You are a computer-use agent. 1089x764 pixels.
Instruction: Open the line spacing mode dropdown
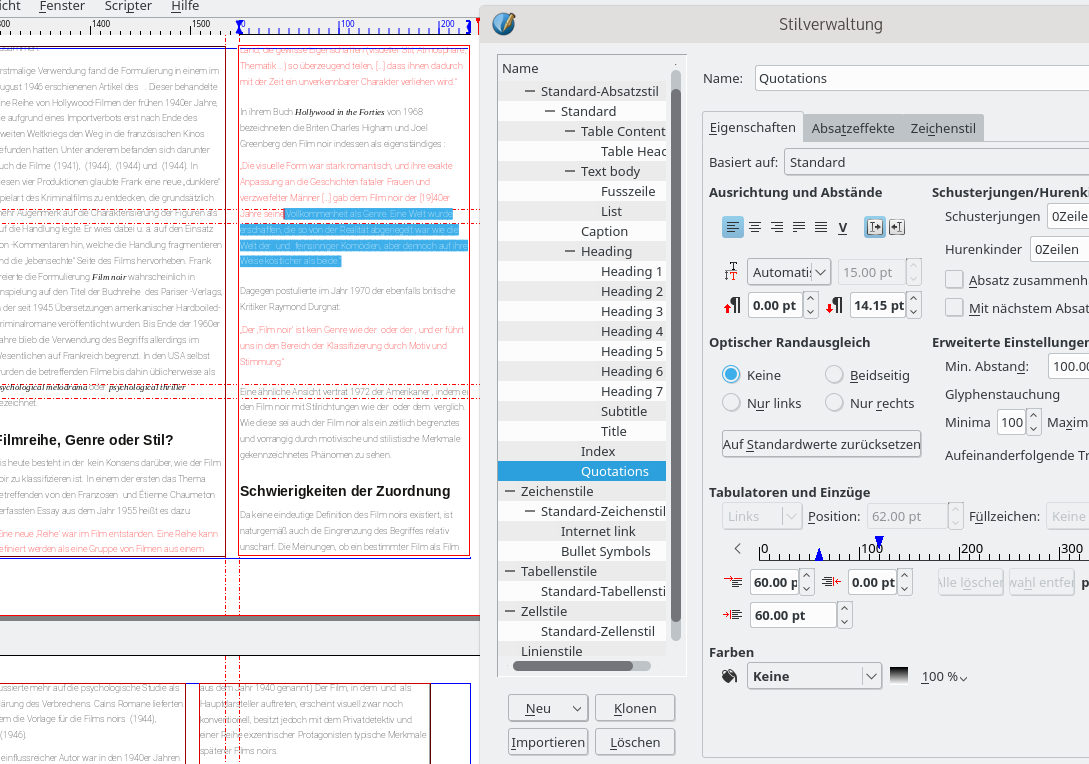(789, 271)
